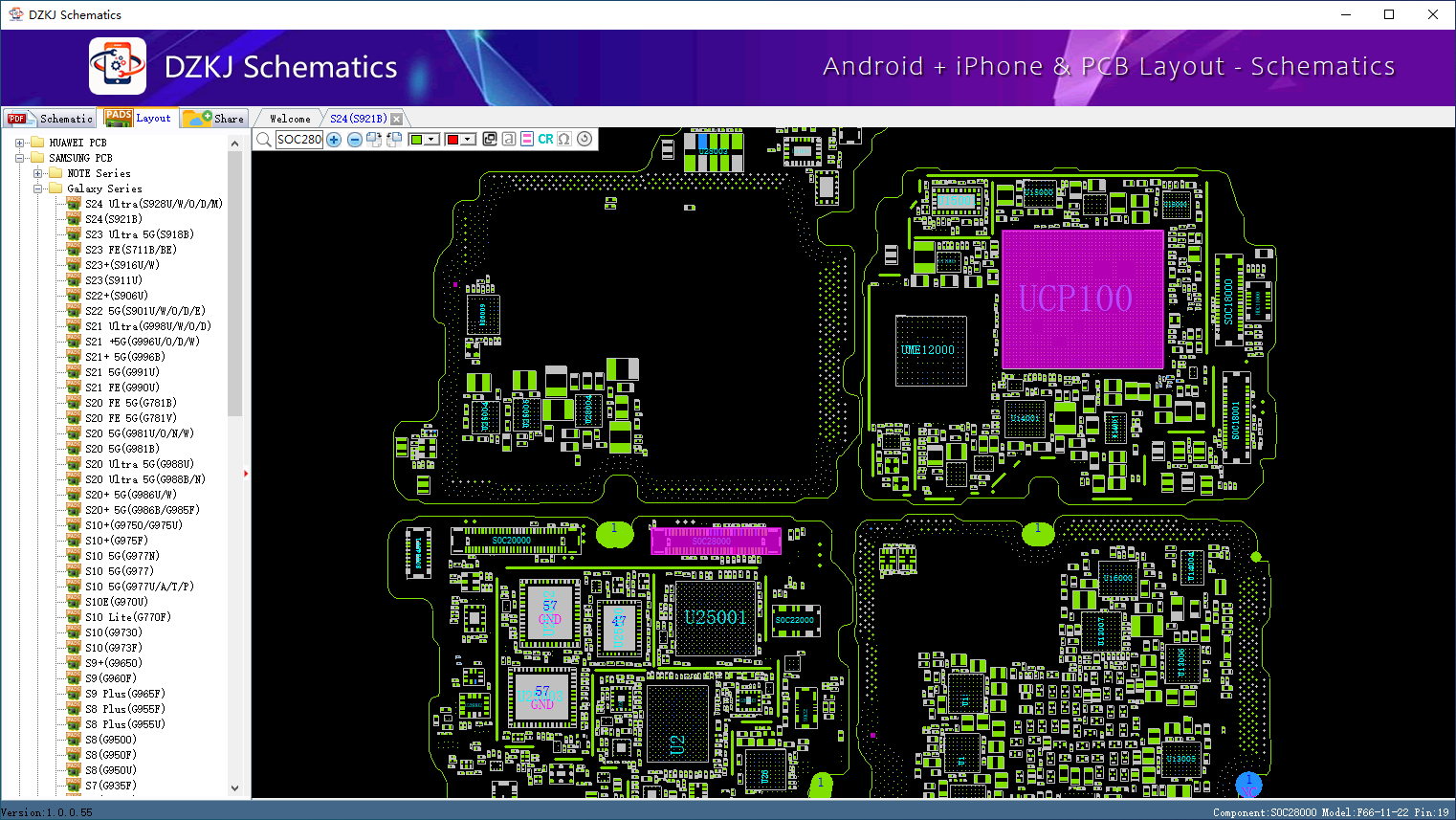The height and width of the screenshot is (820, 1456).
Task: Select the UCP100 chip on the board
Action: click(1082, 299)
